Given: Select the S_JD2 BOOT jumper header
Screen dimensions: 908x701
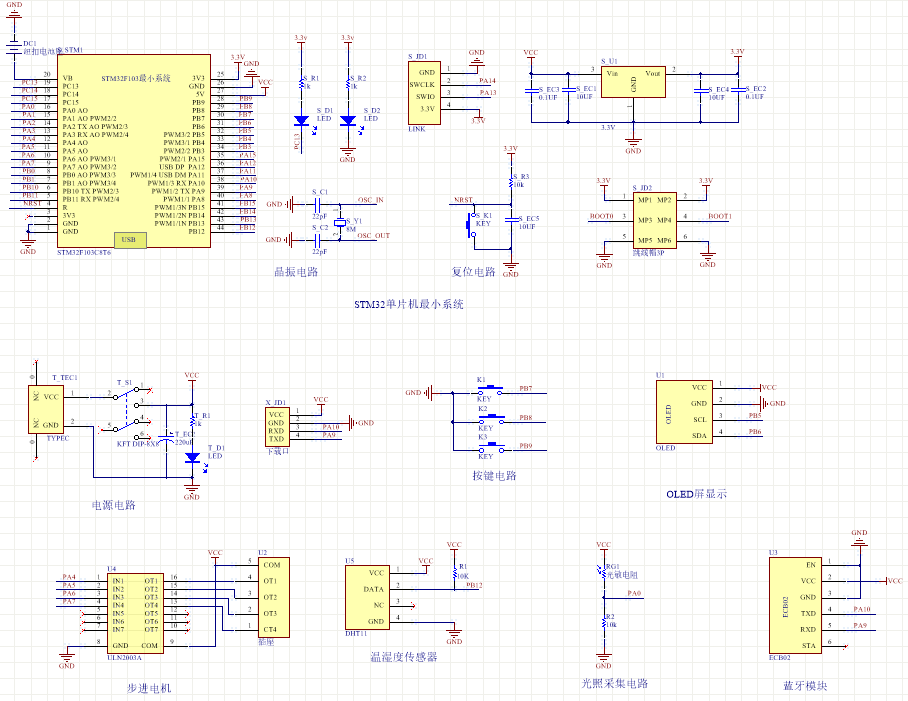Looking at the screenshot, I should 653,220.
